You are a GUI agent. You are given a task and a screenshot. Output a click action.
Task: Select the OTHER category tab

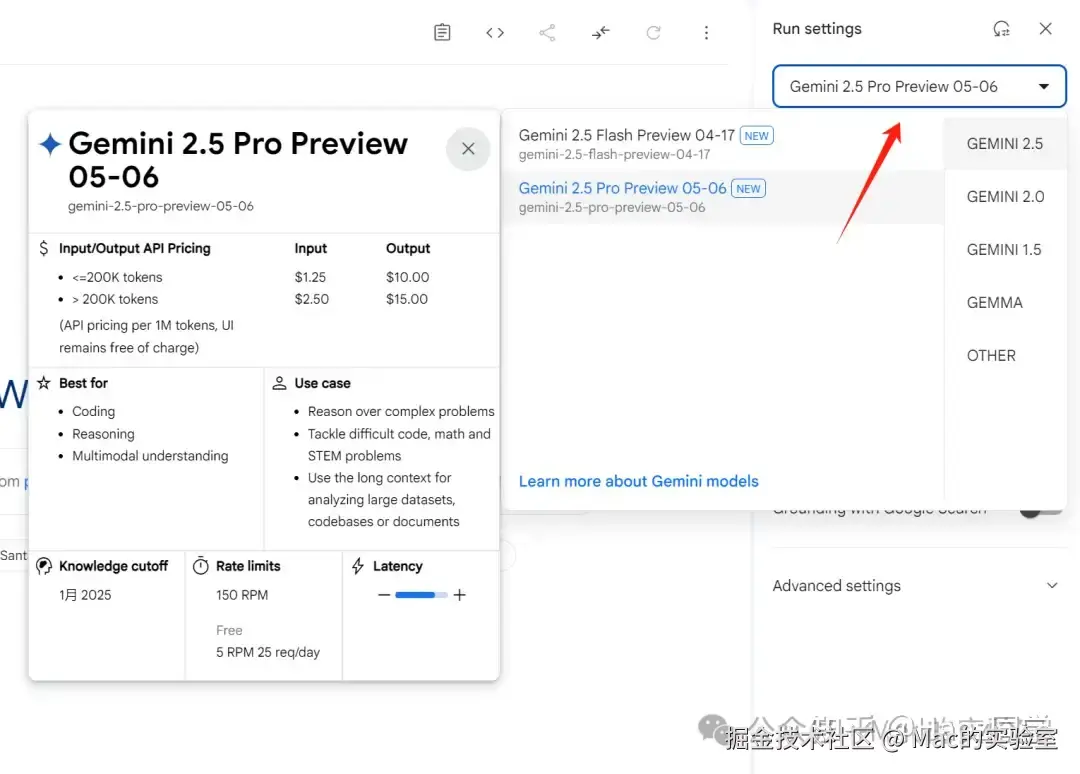click(x=1005, y=356)
